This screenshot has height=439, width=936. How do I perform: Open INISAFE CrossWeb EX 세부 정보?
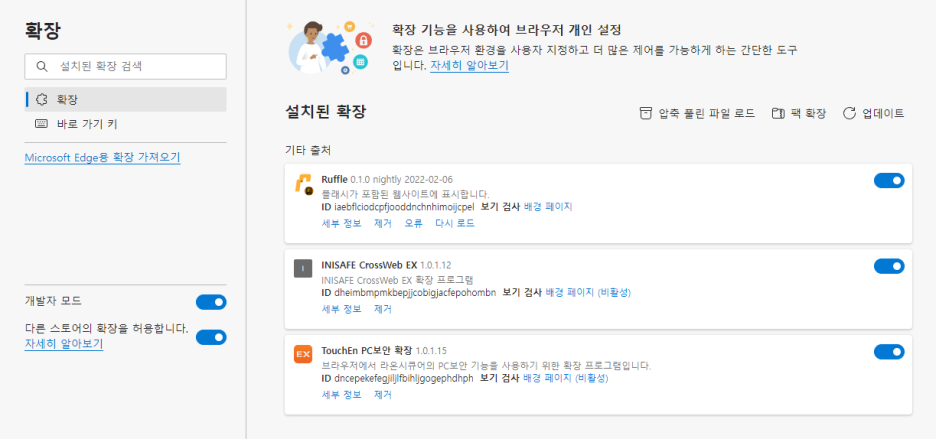point(341,309)
